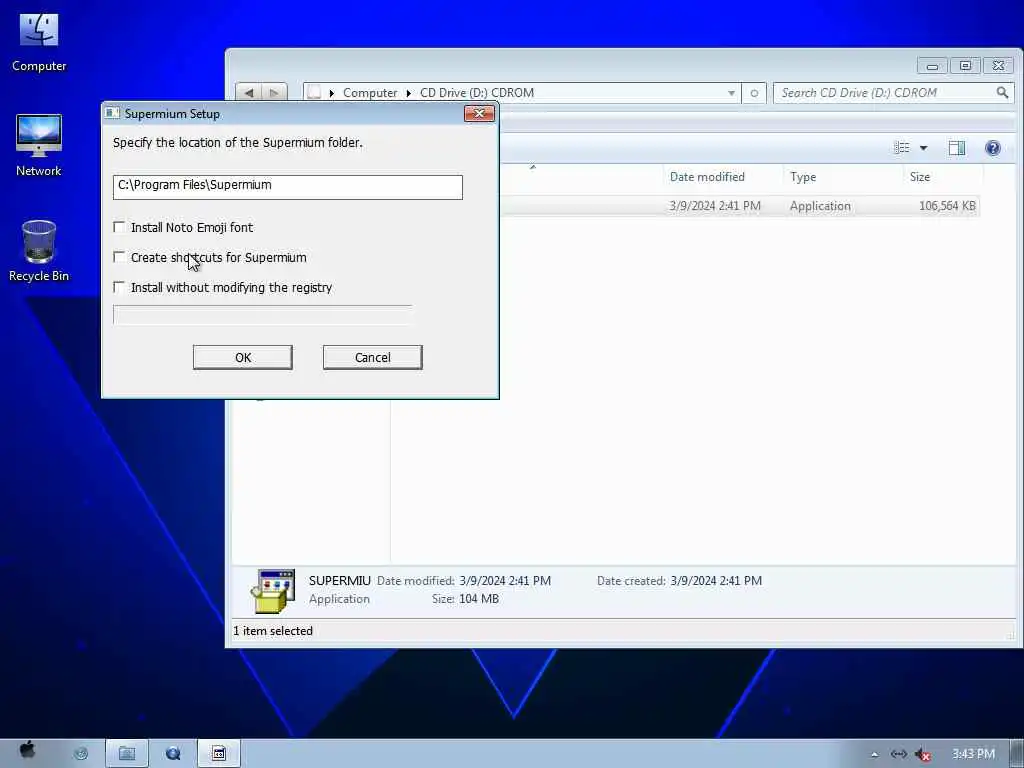Open the Computer desktop icon

point(39,42)
